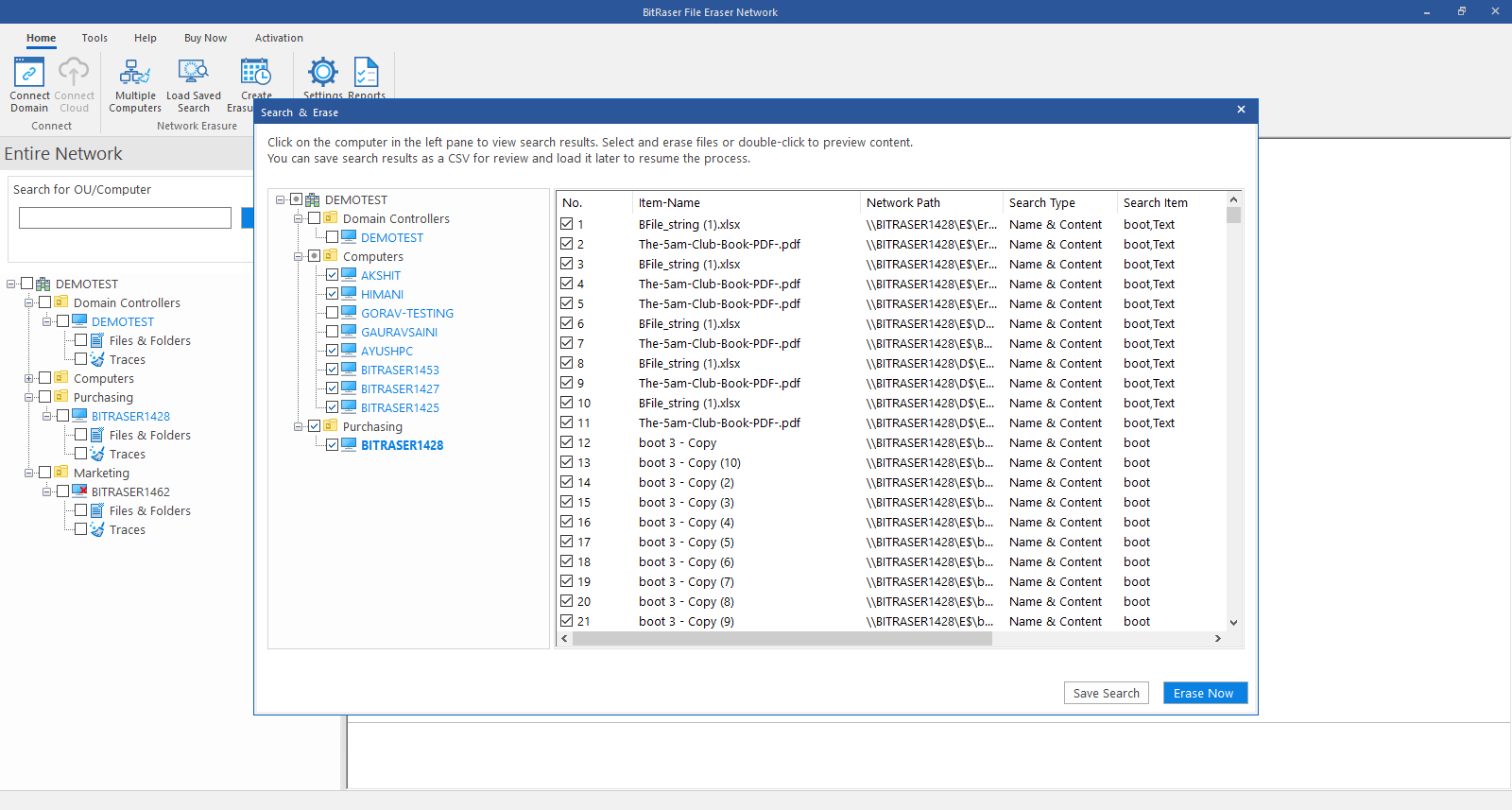Click the HIMANI computer icon
This screenshot has height=810, width=1512.
click(x=349, y=294)
